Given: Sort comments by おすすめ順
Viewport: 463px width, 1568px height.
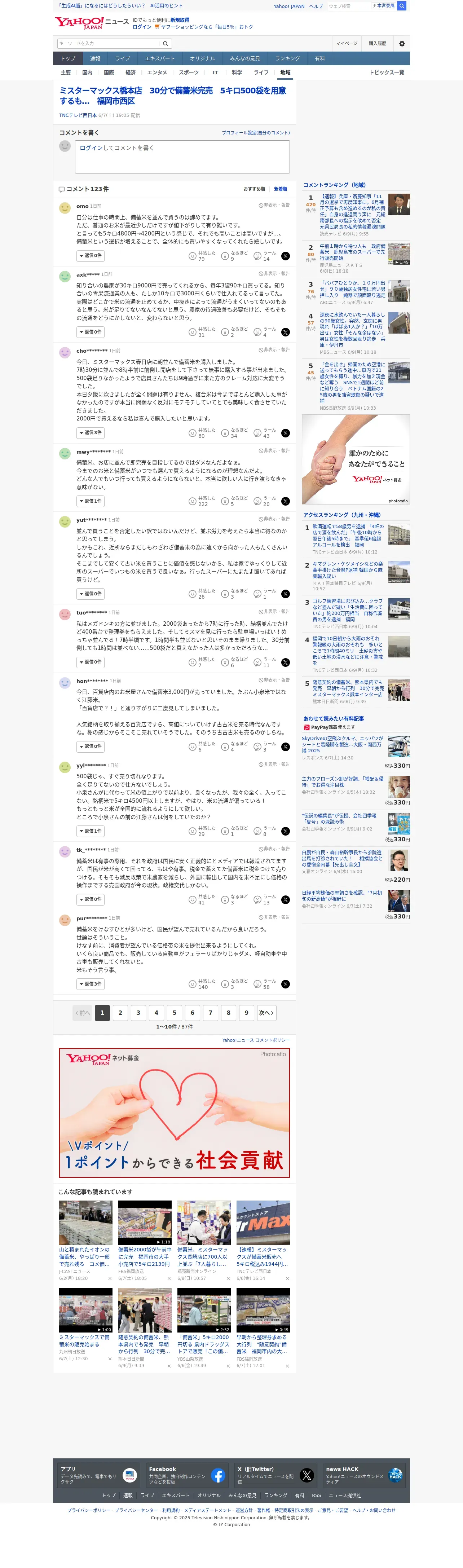Looking at the screenshot, I should tap(254, 189).
